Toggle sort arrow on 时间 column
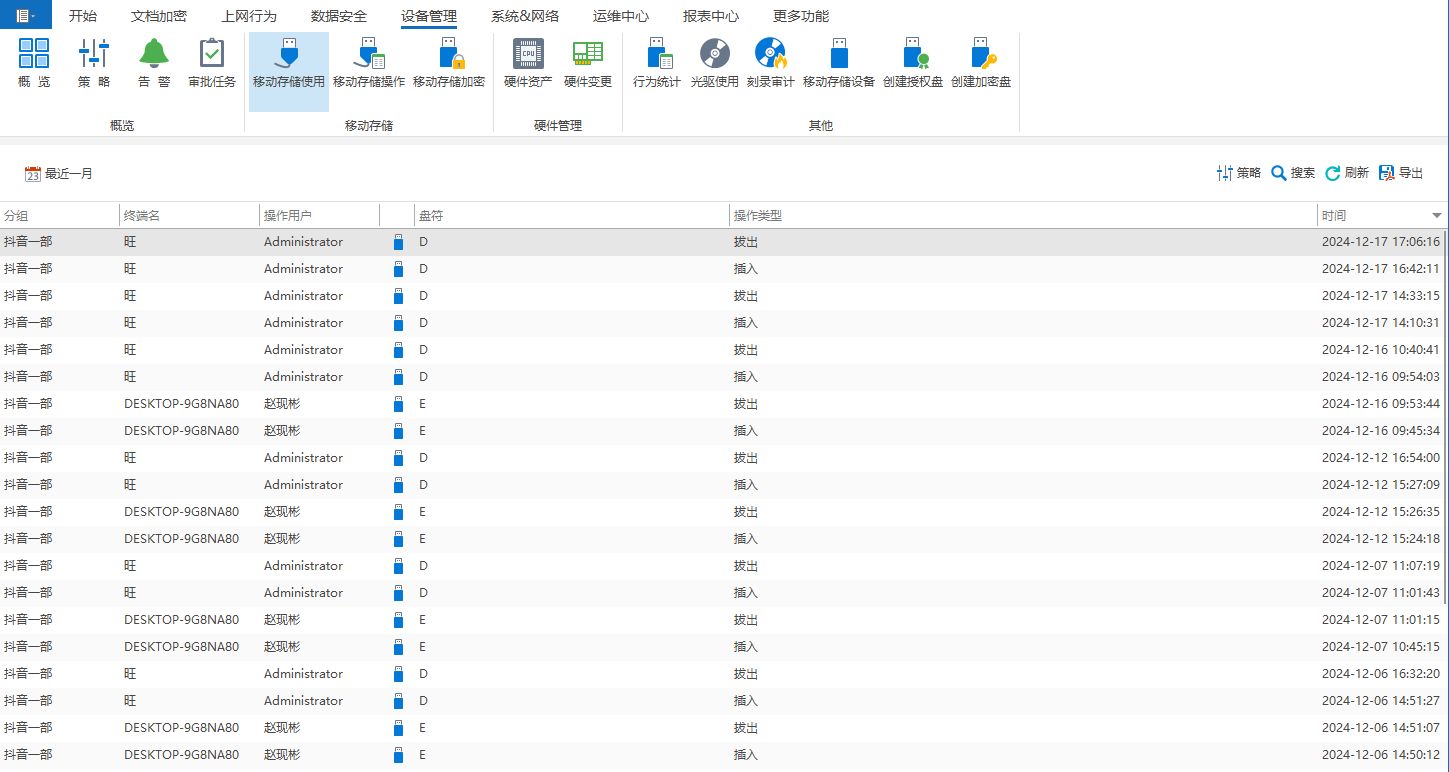 (1437, 216)
